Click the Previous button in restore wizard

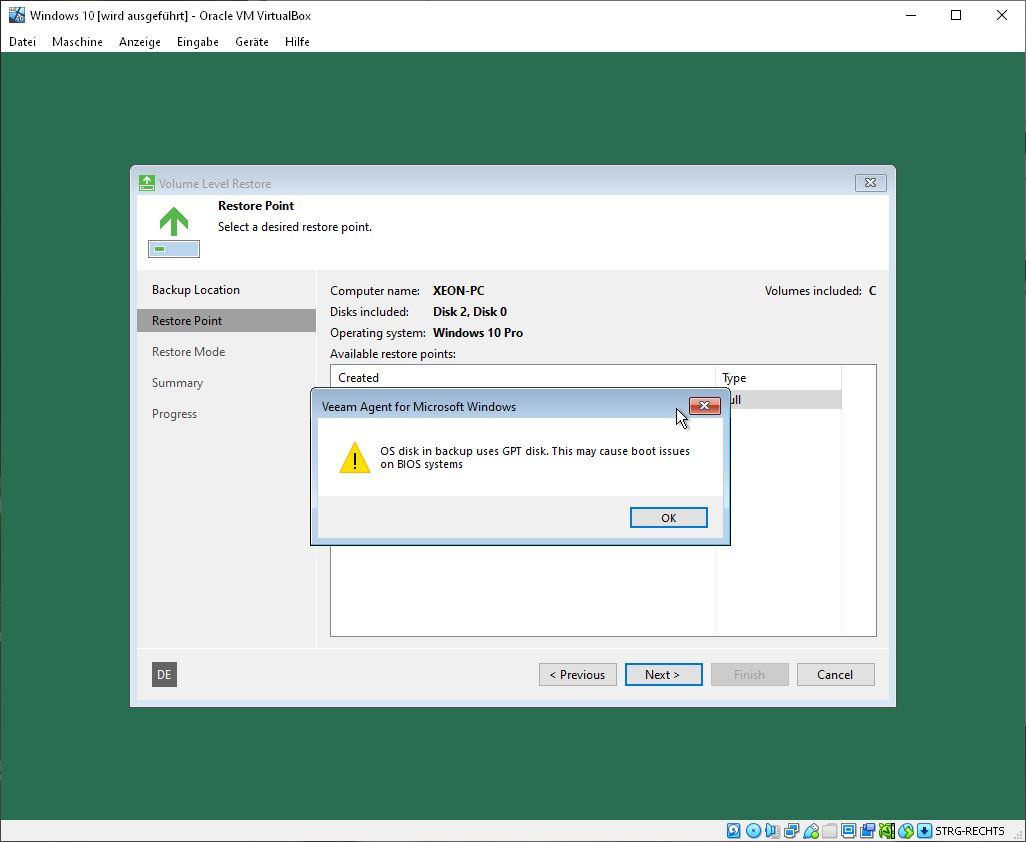point(577,675)
